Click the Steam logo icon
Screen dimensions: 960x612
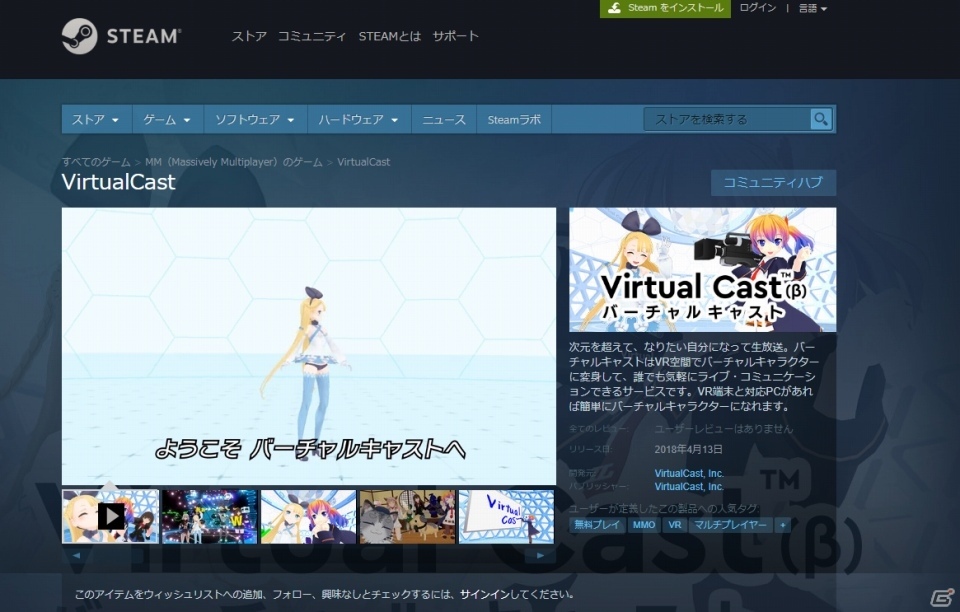click(80, 36)
